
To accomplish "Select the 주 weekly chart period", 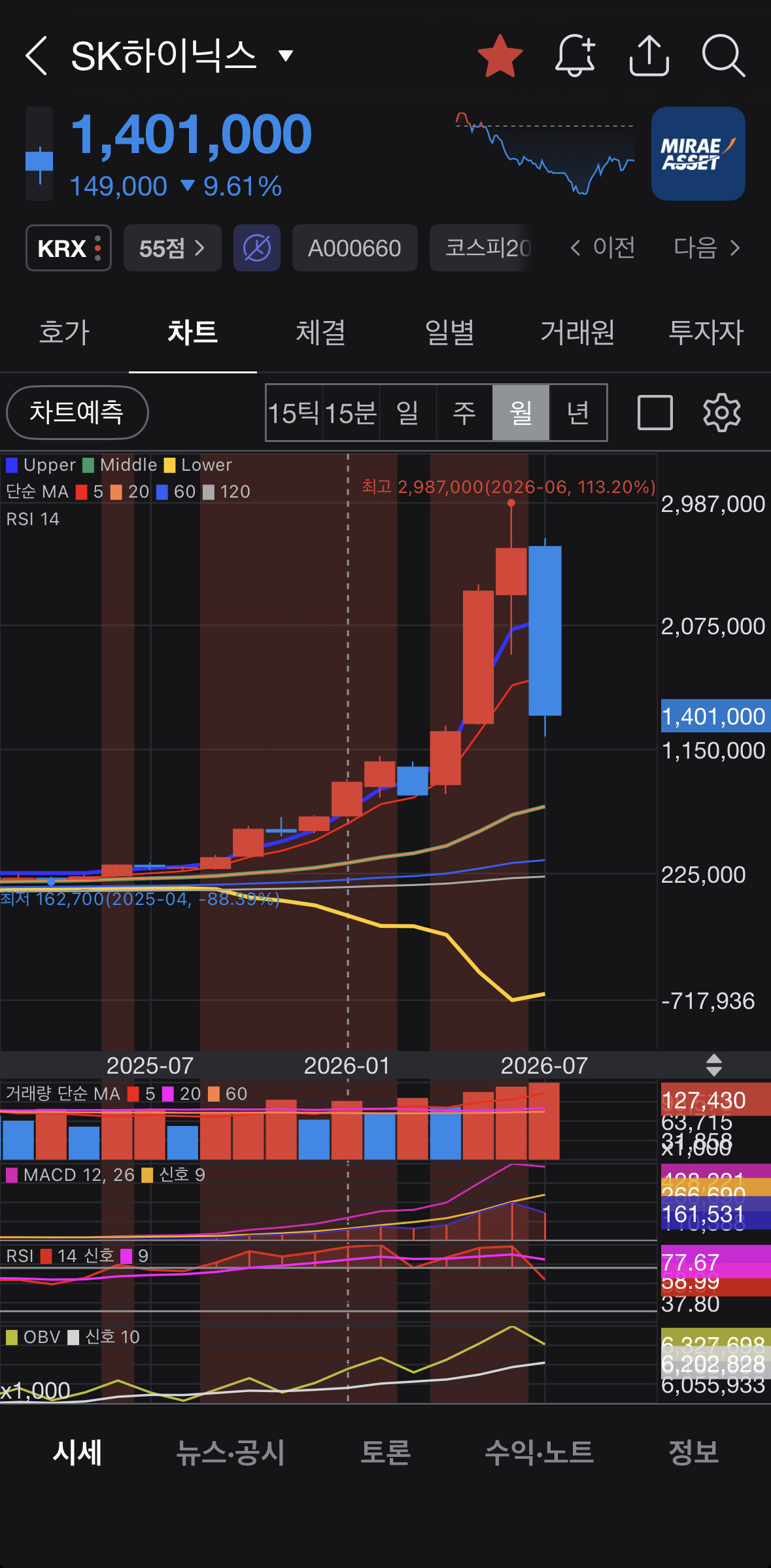I will pos(464,413).
